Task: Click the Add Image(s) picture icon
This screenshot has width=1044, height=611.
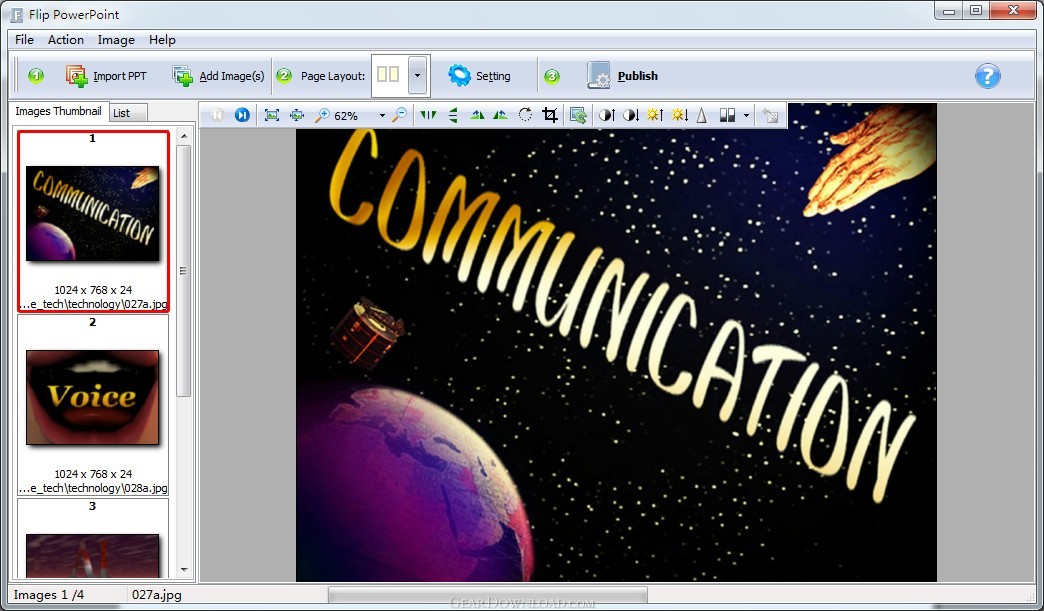Action: [x=183, y=76]
